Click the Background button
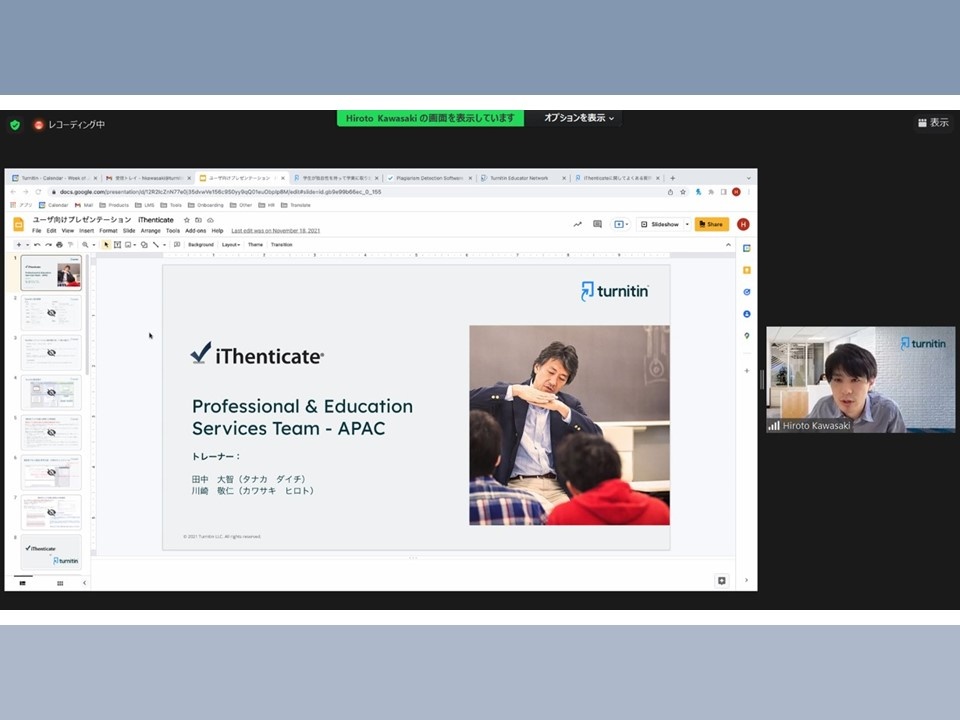Image resolution: width=960 pixels, height=720 pixels. 201,245
